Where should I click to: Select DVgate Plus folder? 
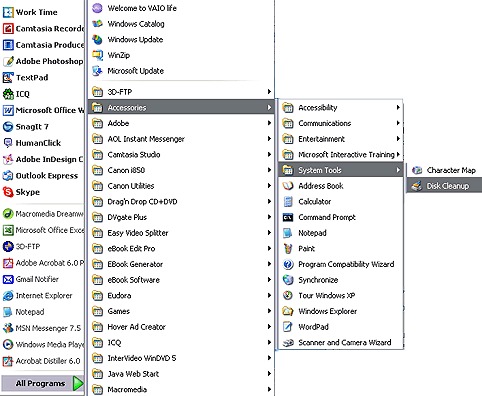[181, 217]
